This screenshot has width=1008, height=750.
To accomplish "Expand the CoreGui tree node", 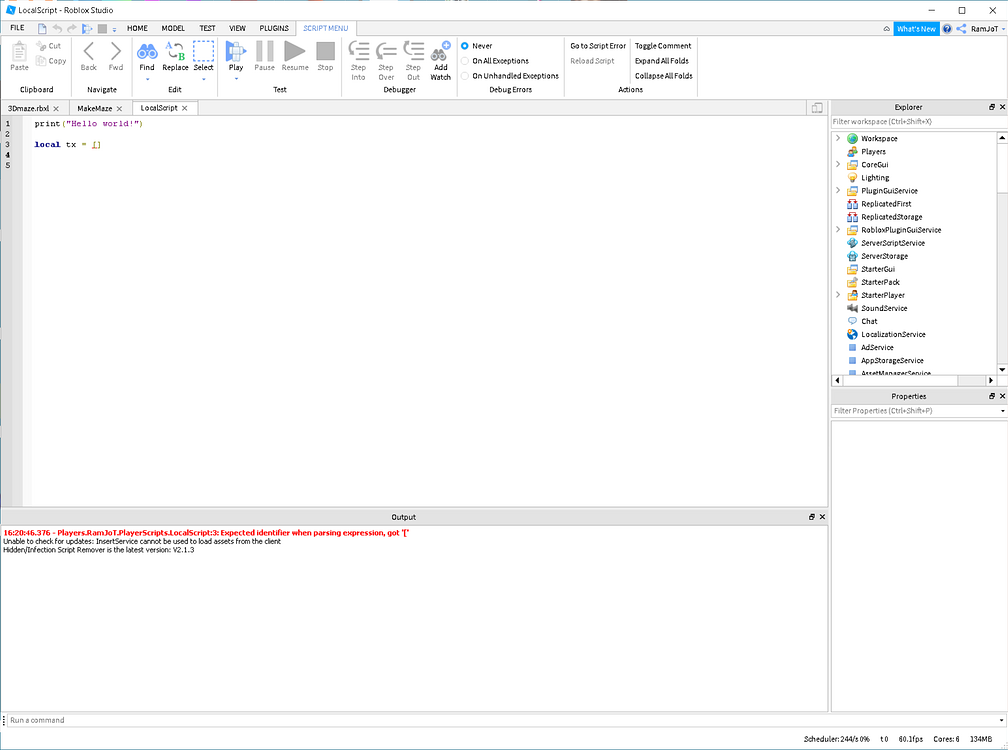I will tap(838, 165).
